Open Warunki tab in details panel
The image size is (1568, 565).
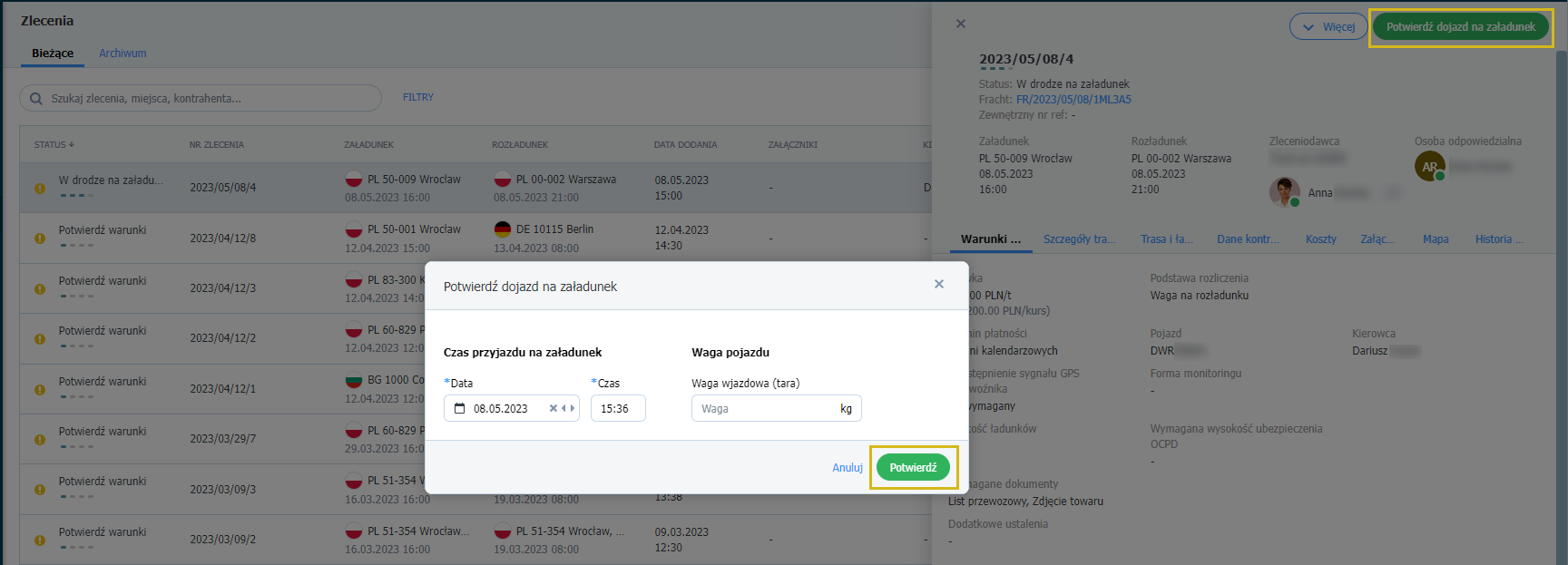point(990,239)
